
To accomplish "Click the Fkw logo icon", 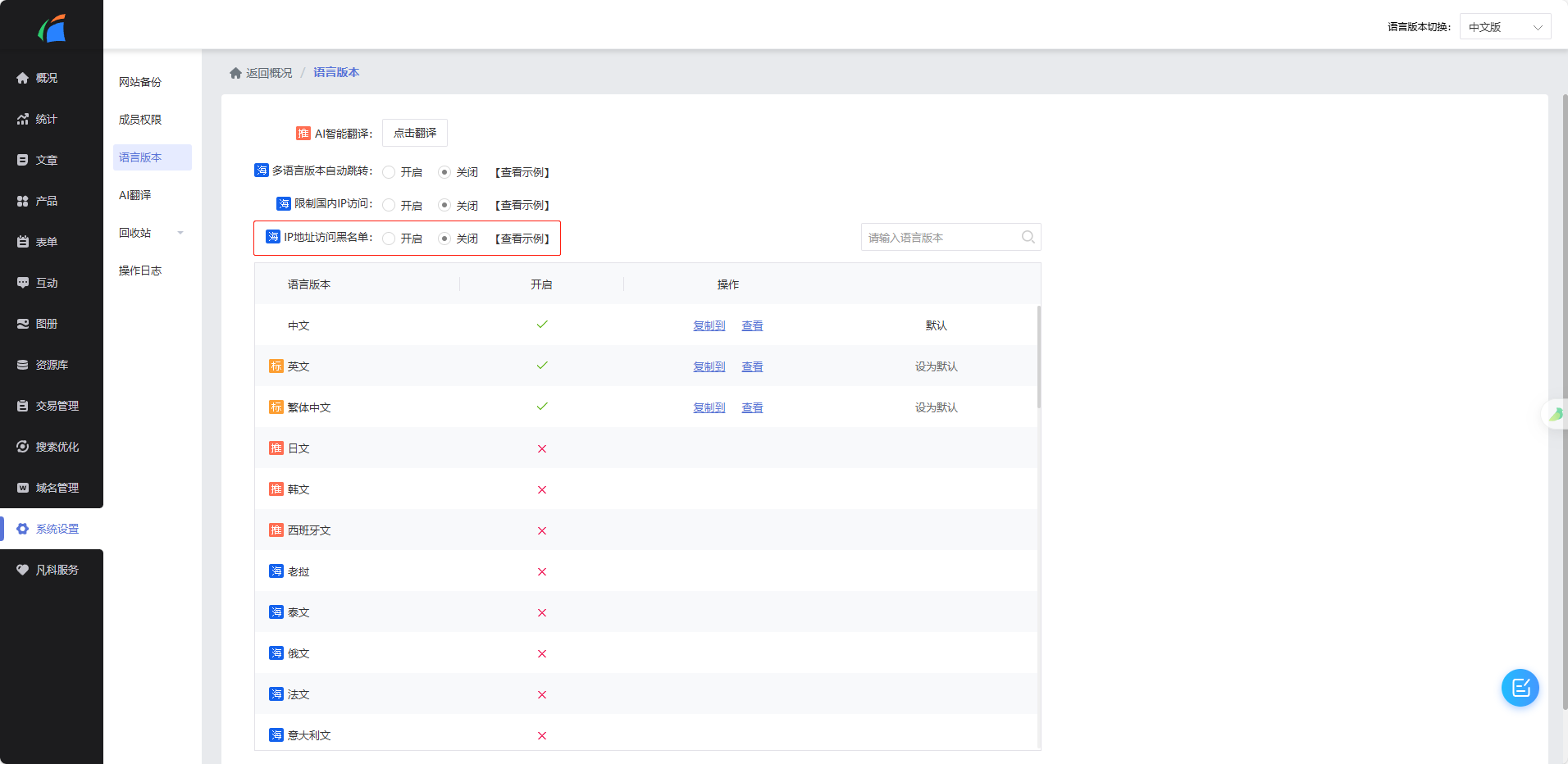I will pos(52,29).
